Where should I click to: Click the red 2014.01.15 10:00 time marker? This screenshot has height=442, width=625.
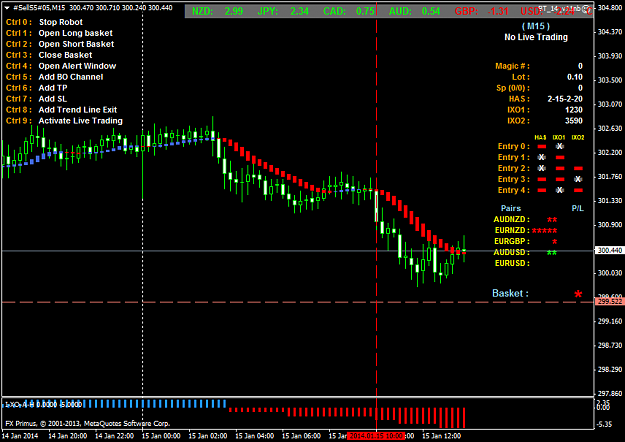tap(376, 436)
